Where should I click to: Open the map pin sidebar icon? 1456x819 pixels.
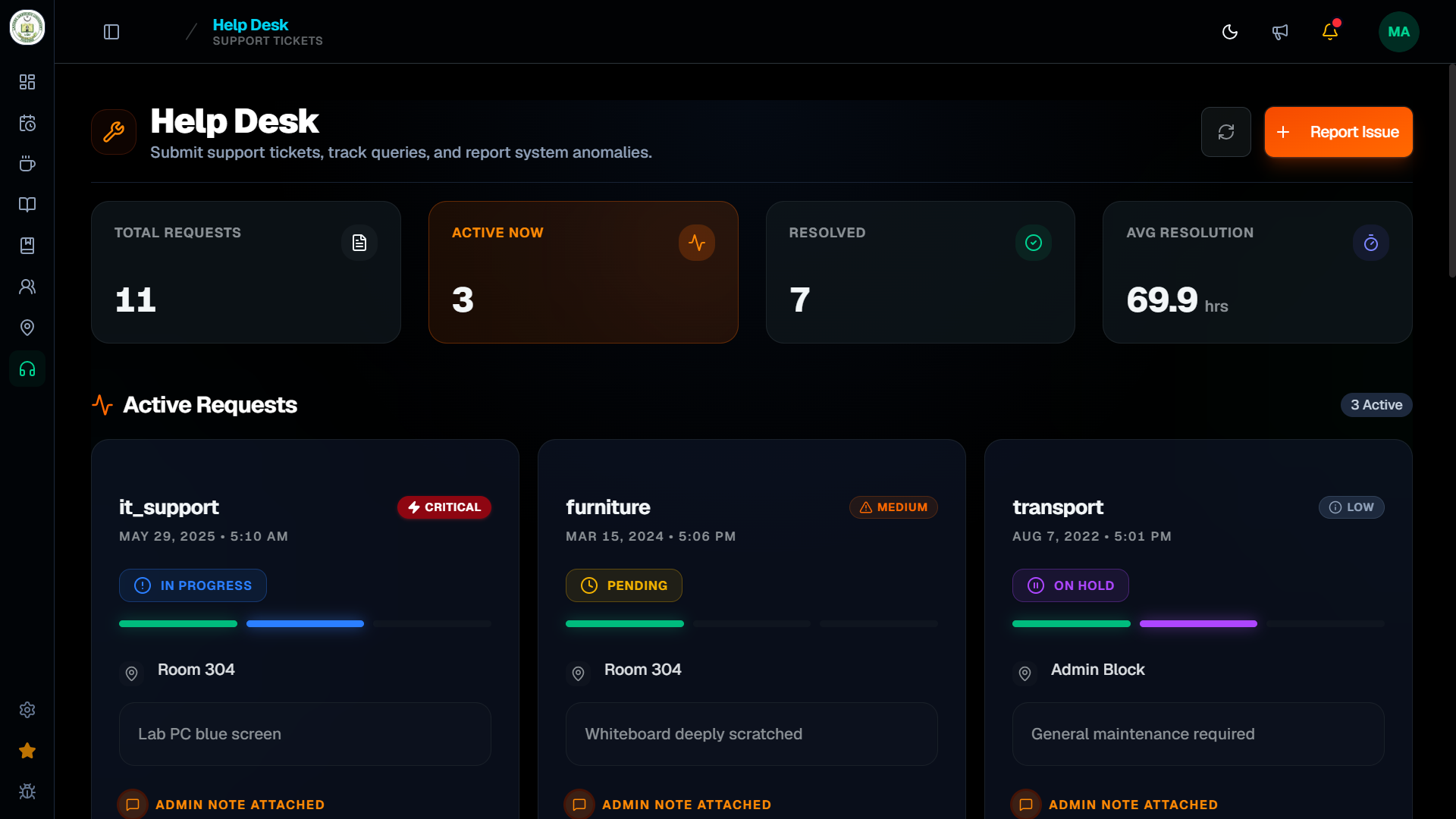pyautogui.click(x=27, y=328)
